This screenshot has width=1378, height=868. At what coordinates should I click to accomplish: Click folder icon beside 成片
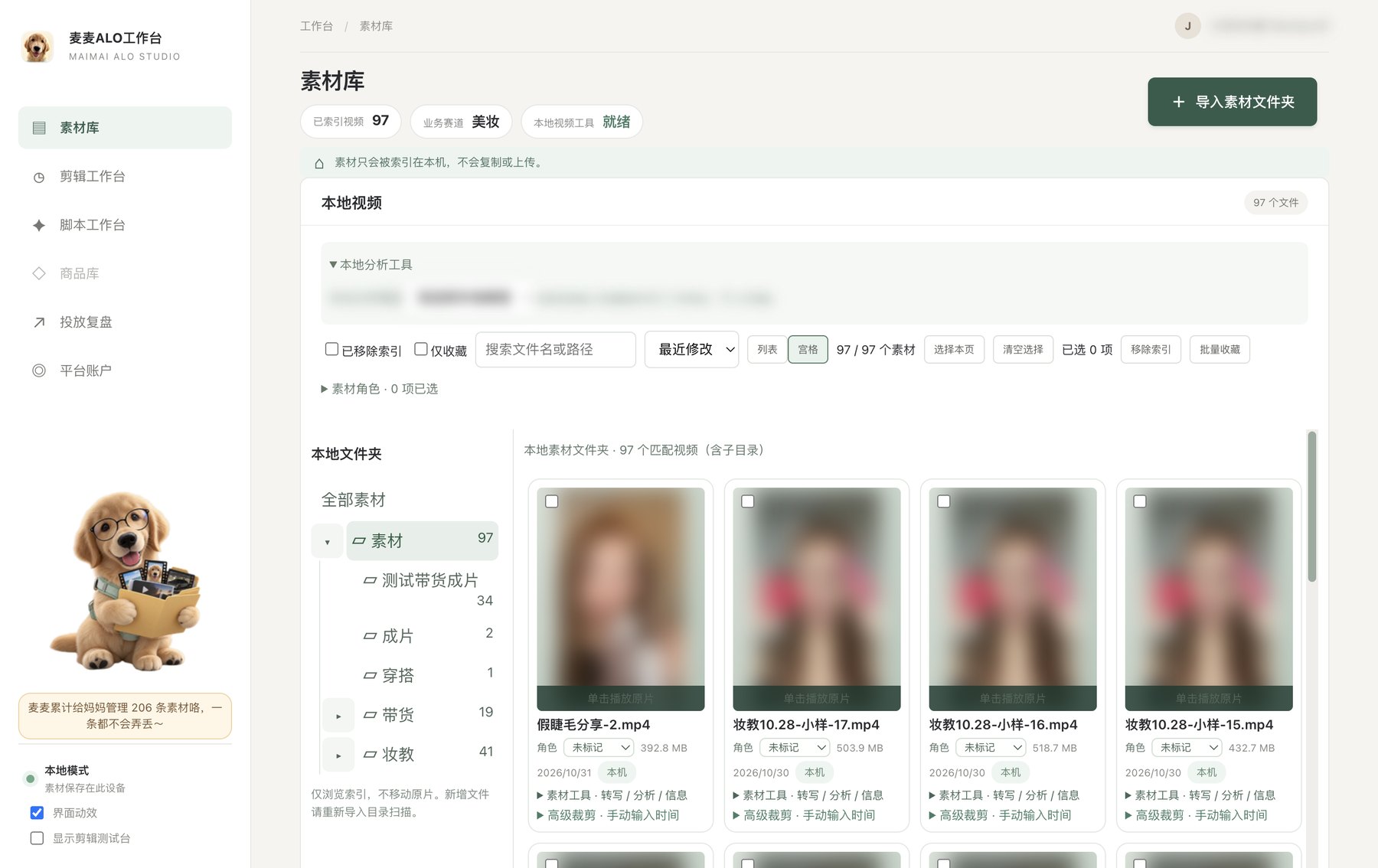pyautogui.click(x=370, y=636)
